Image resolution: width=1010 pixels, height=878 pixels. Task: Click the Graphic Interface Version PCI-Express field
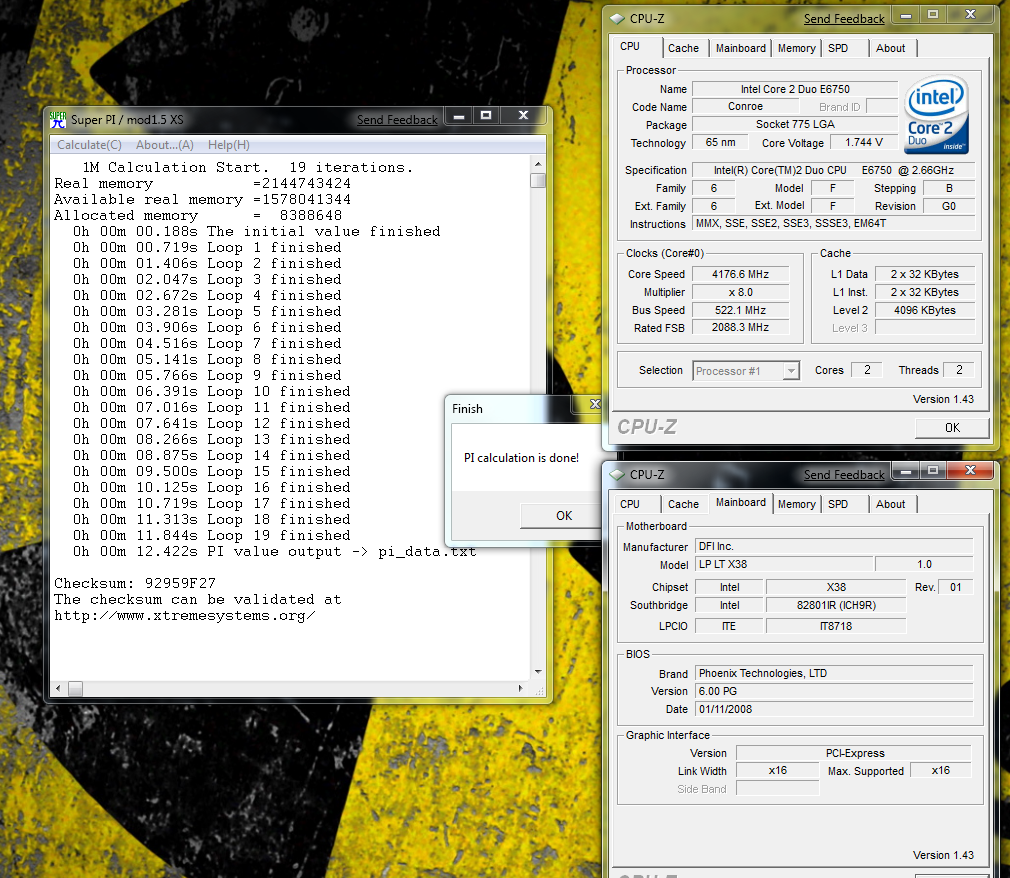click(855, 753)
